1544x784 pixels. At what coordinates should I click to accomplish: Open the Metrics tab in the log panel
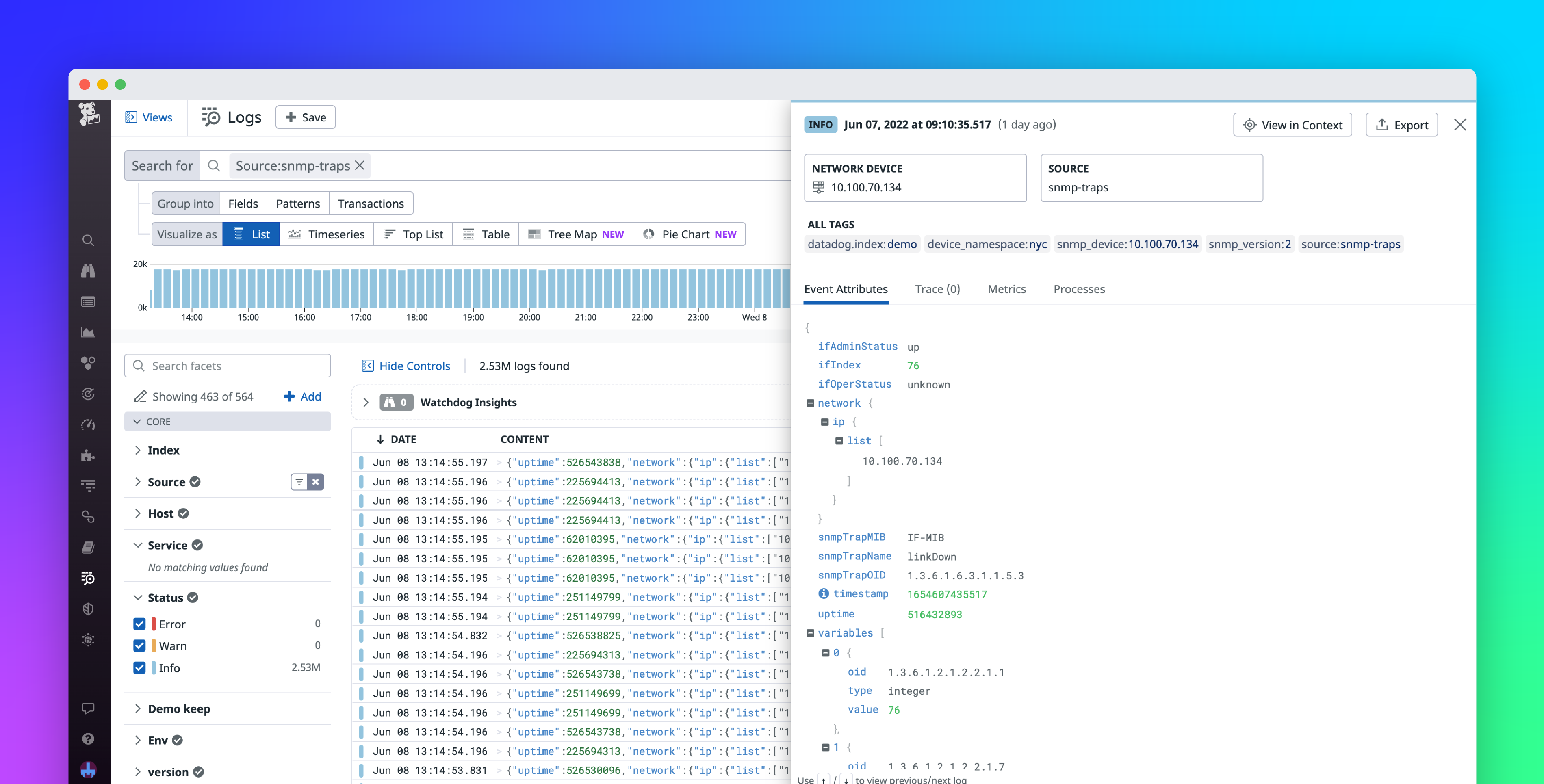[x=1006, y=289]
